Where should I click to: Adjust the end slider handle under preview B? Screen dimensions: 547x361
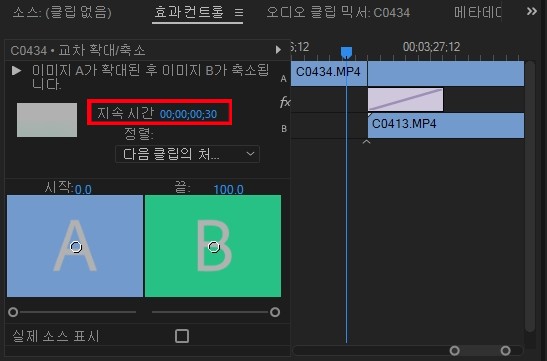275,312
